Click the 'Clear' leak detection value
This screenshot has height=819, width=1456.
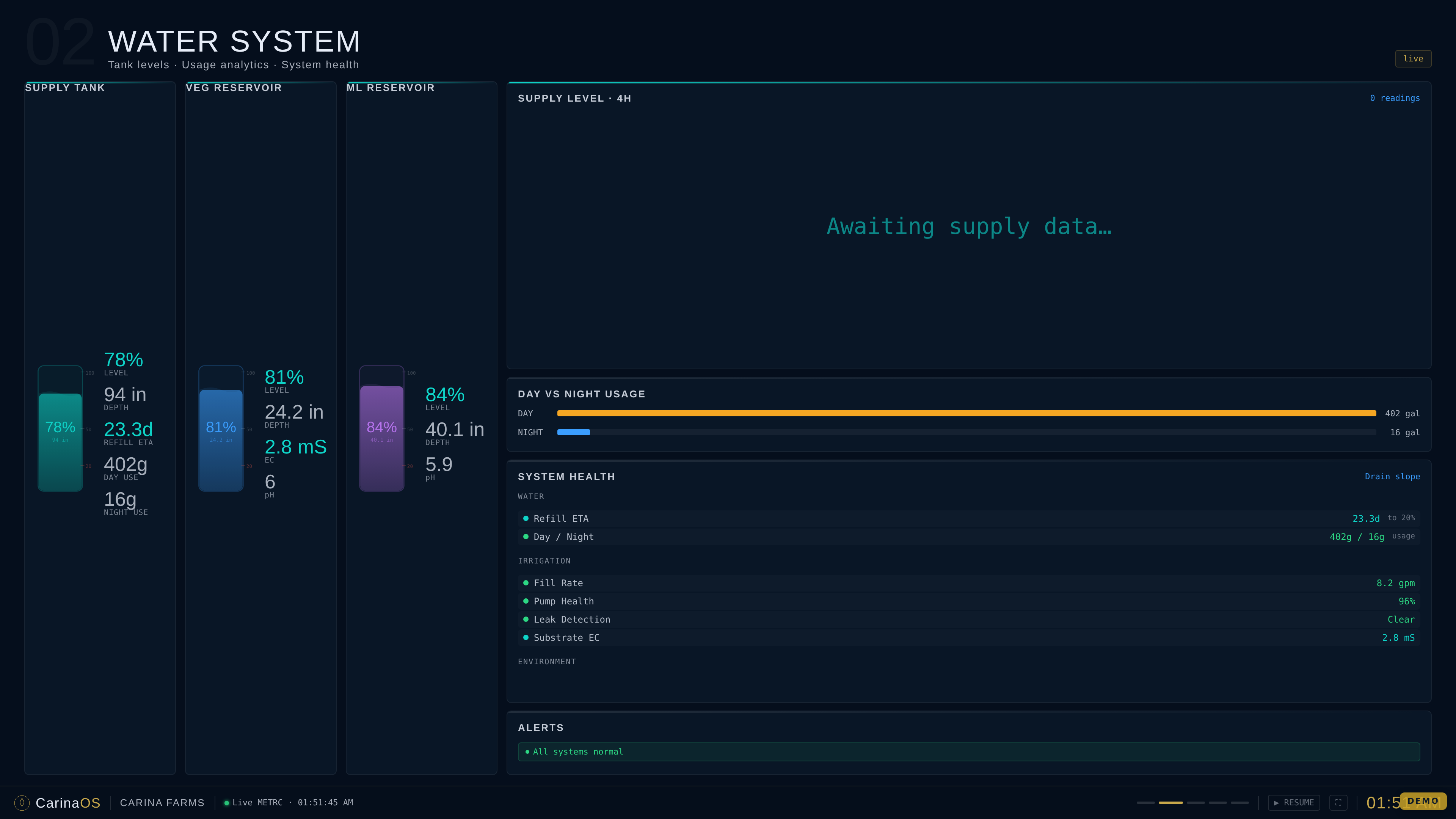coord(1401,619)
